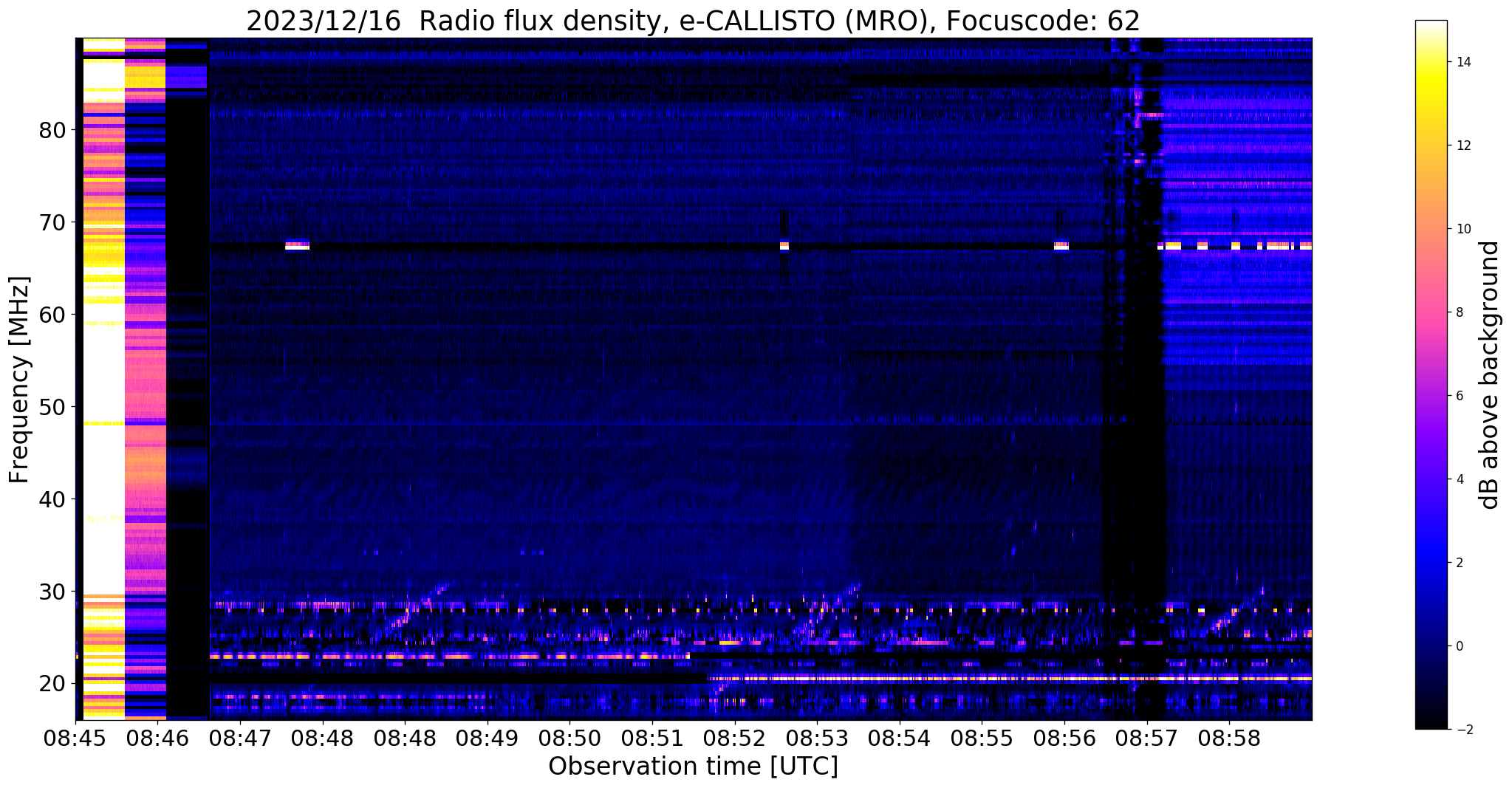
Task: Click the 08:58 time tick label
Action: coord(1229,737)
